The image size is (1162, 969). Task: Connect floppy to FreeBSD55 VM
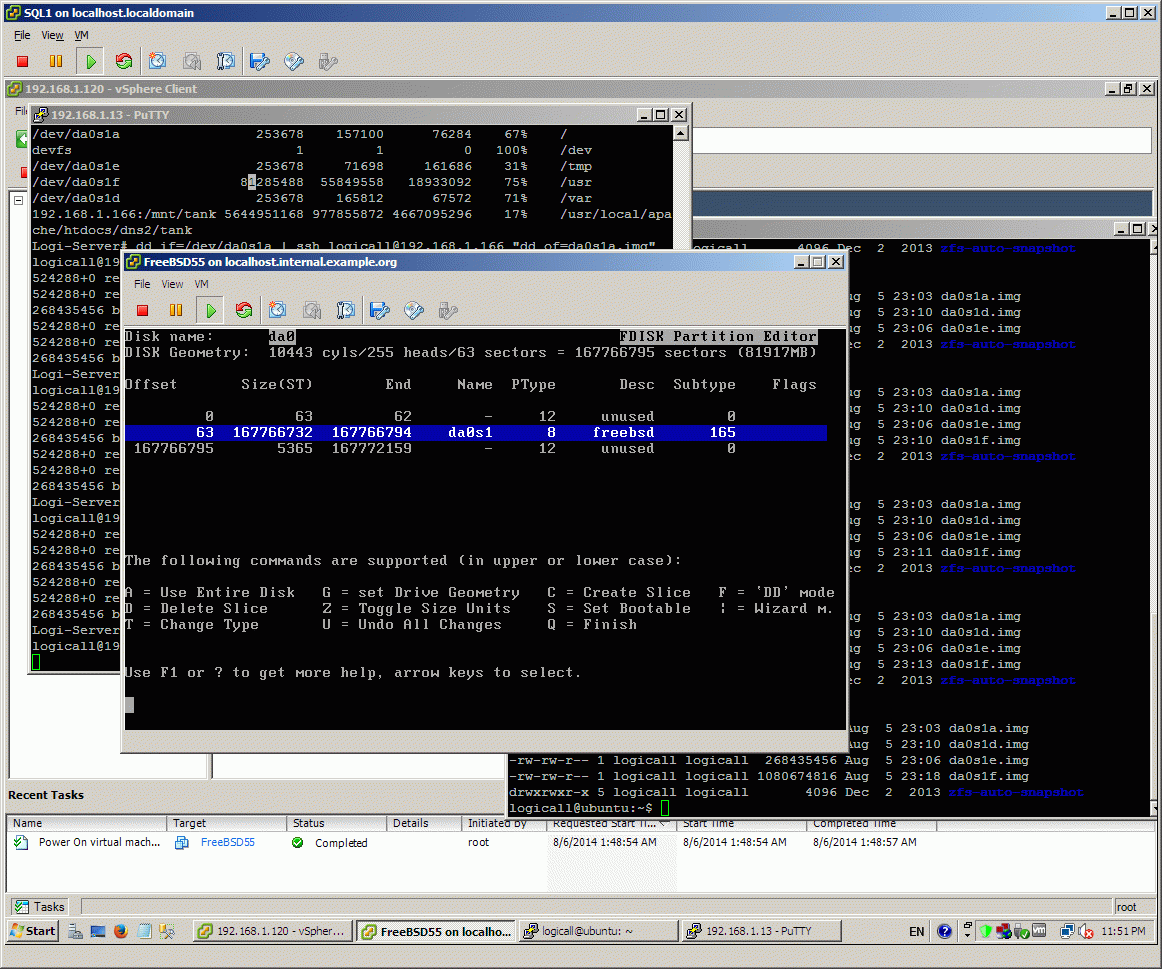379,310
